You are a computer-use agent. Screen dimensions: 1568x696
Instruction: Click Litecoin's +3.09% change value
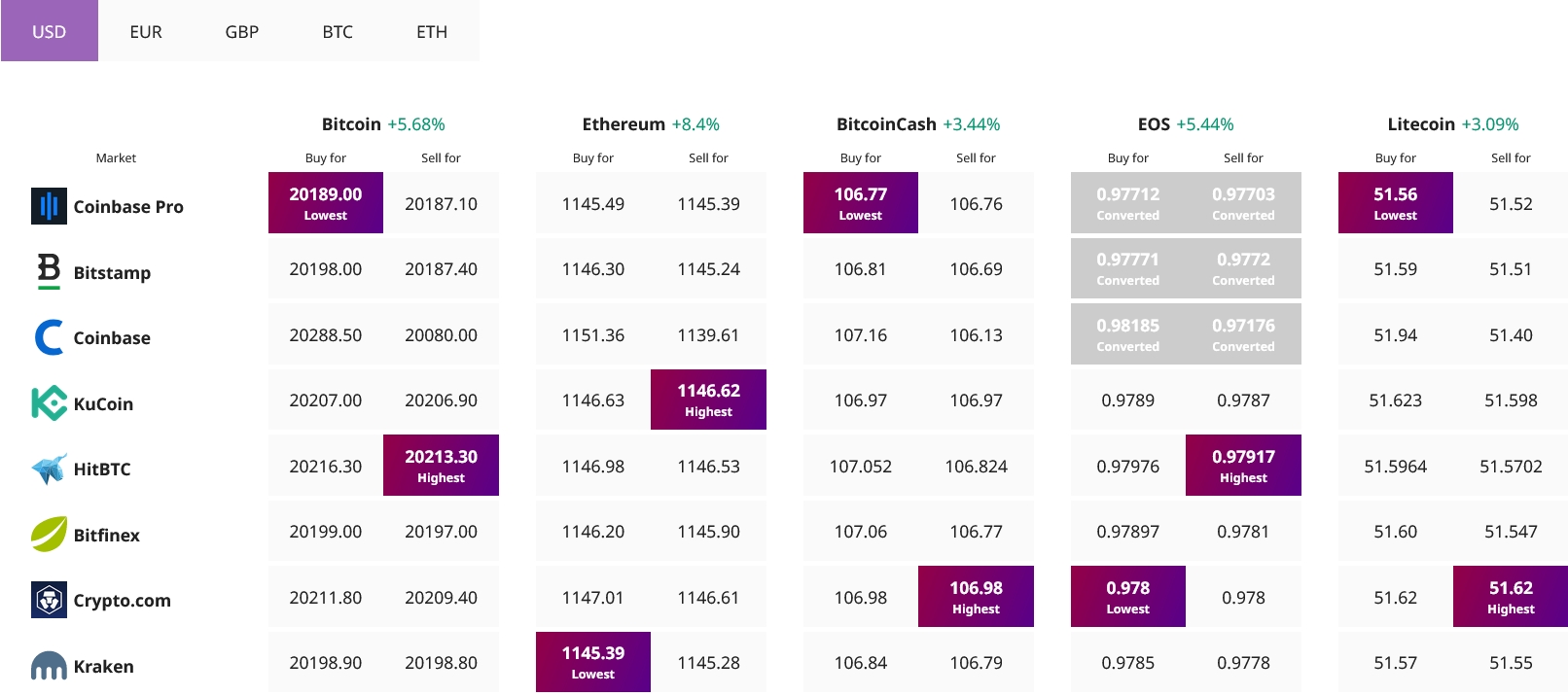click(1490, 124)
